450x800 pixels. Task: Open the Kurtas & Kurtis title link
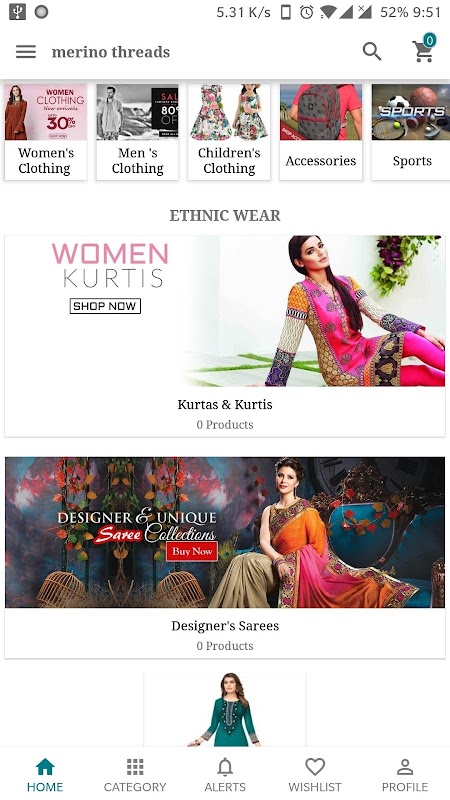pyautogui.click(x=225, y=405)
